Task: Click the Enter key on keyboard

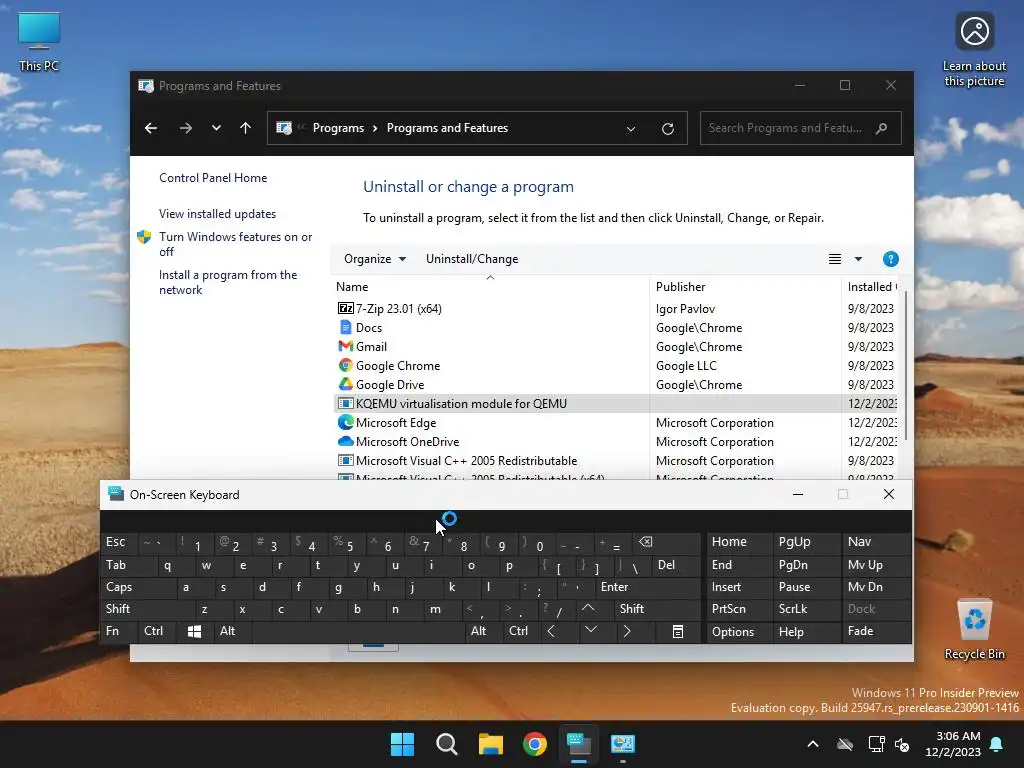Action: [647, 587]
